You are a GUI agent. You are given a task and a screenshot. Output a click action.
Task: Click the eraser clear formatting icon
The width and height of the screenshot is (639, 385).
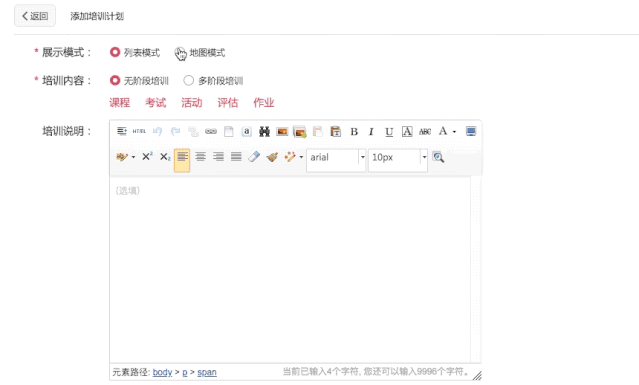tap(254, 156)
